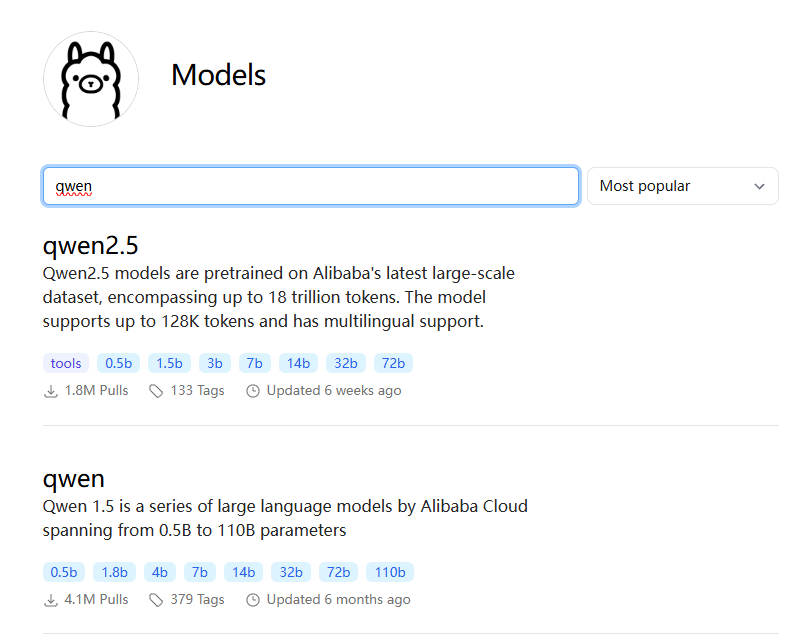
Task: Click the 110b size tag under qwen
Action: pyautogui.click(x=390, y=572)
